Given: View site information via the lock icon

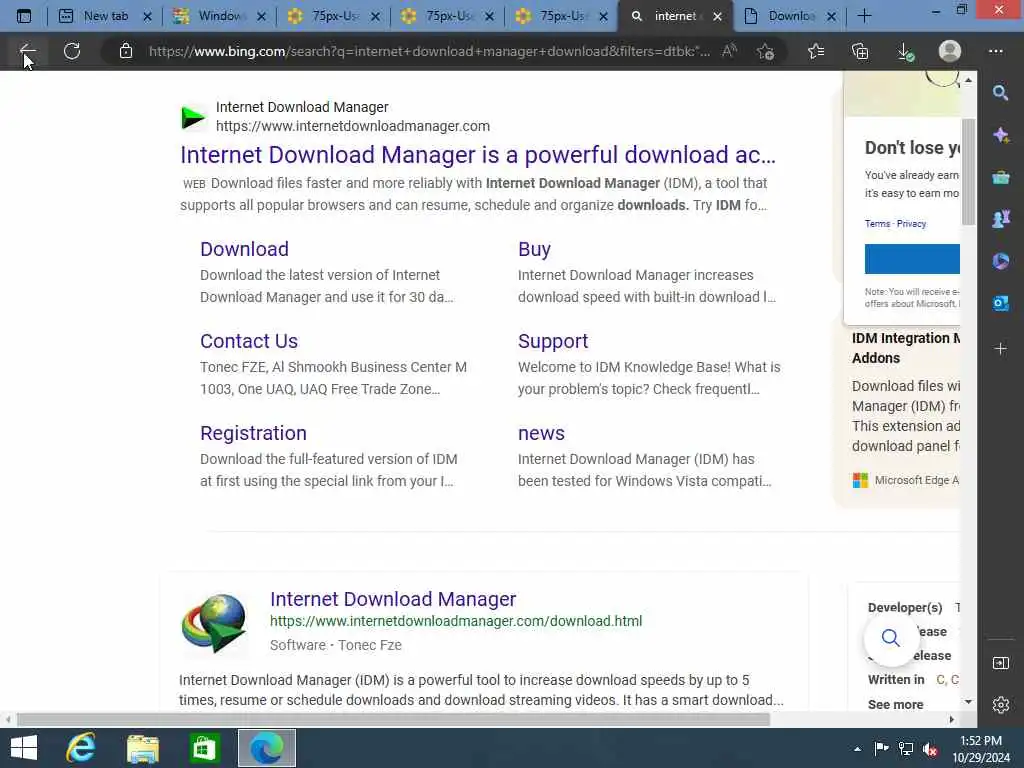Looking at the screenshot, I should click(x=126, y=51).
